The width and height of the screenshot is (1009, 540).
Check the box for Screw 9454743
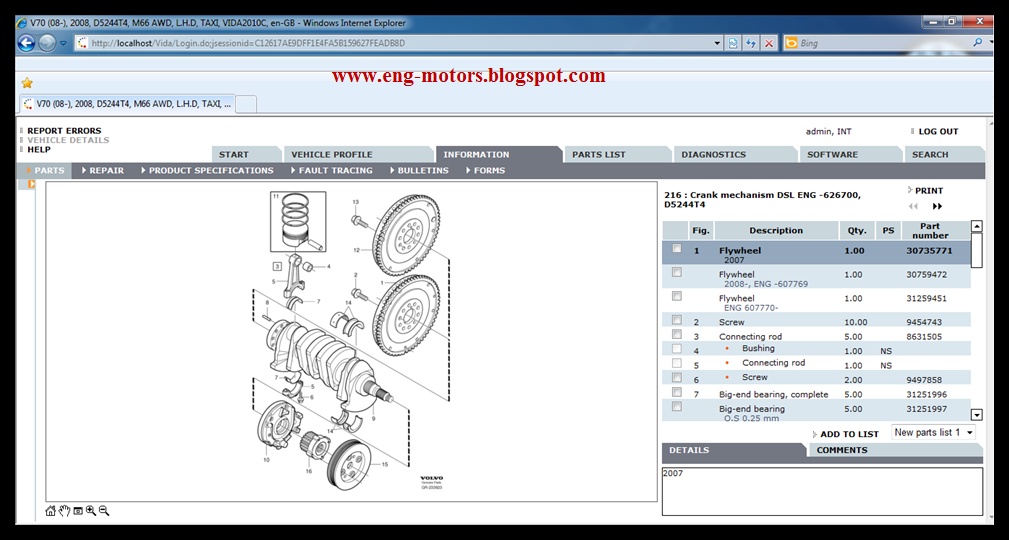tap(676, 319)
